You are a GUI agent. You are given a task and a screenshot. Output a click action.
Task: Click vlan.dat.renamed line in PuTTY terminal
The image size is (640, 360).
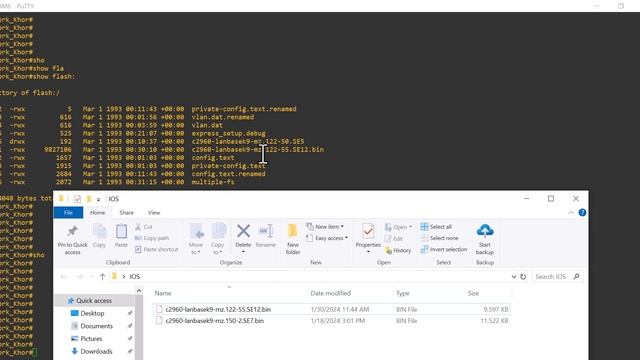[x=222, y=117]
